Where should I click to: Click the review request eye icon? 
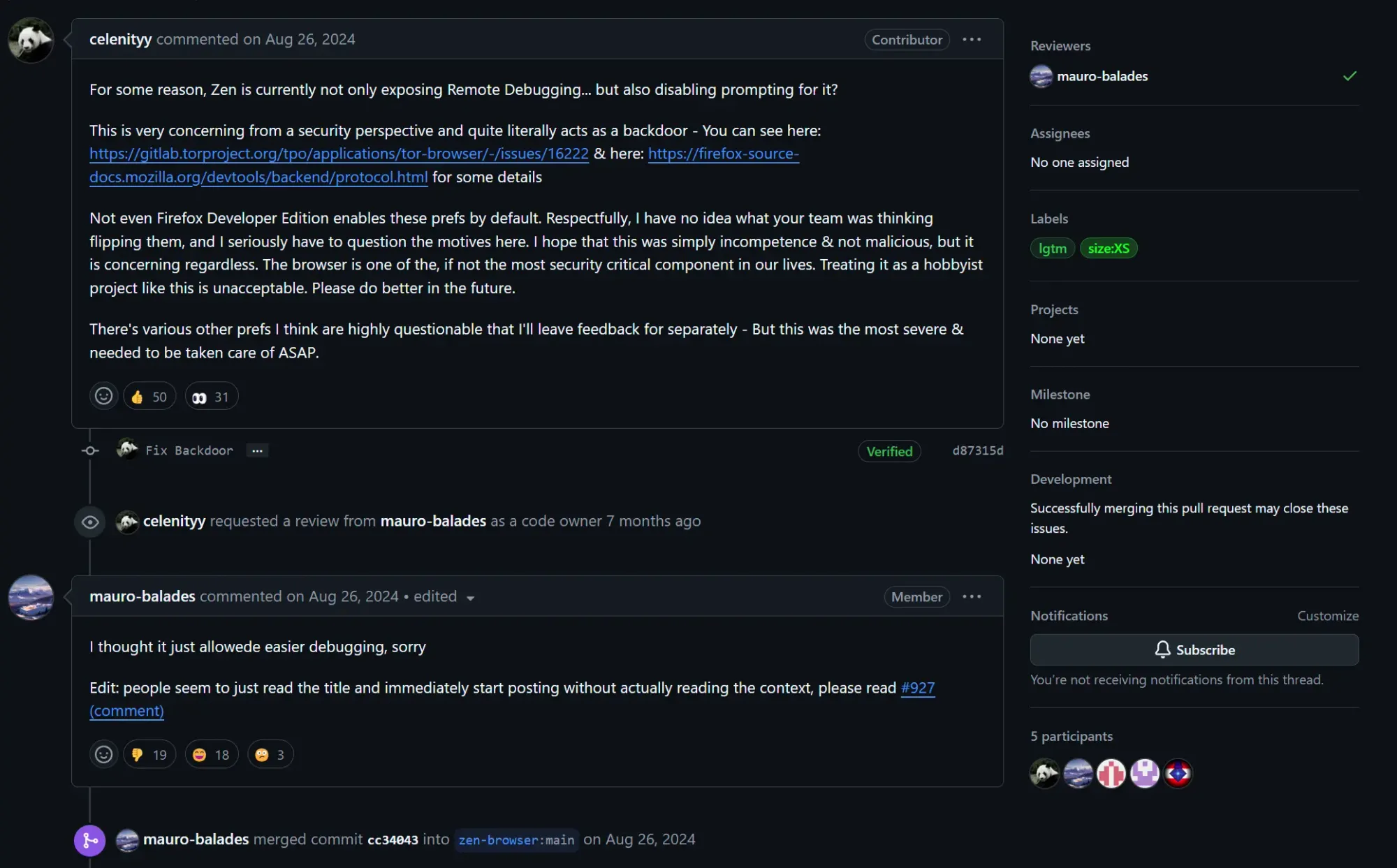point(90,522)
